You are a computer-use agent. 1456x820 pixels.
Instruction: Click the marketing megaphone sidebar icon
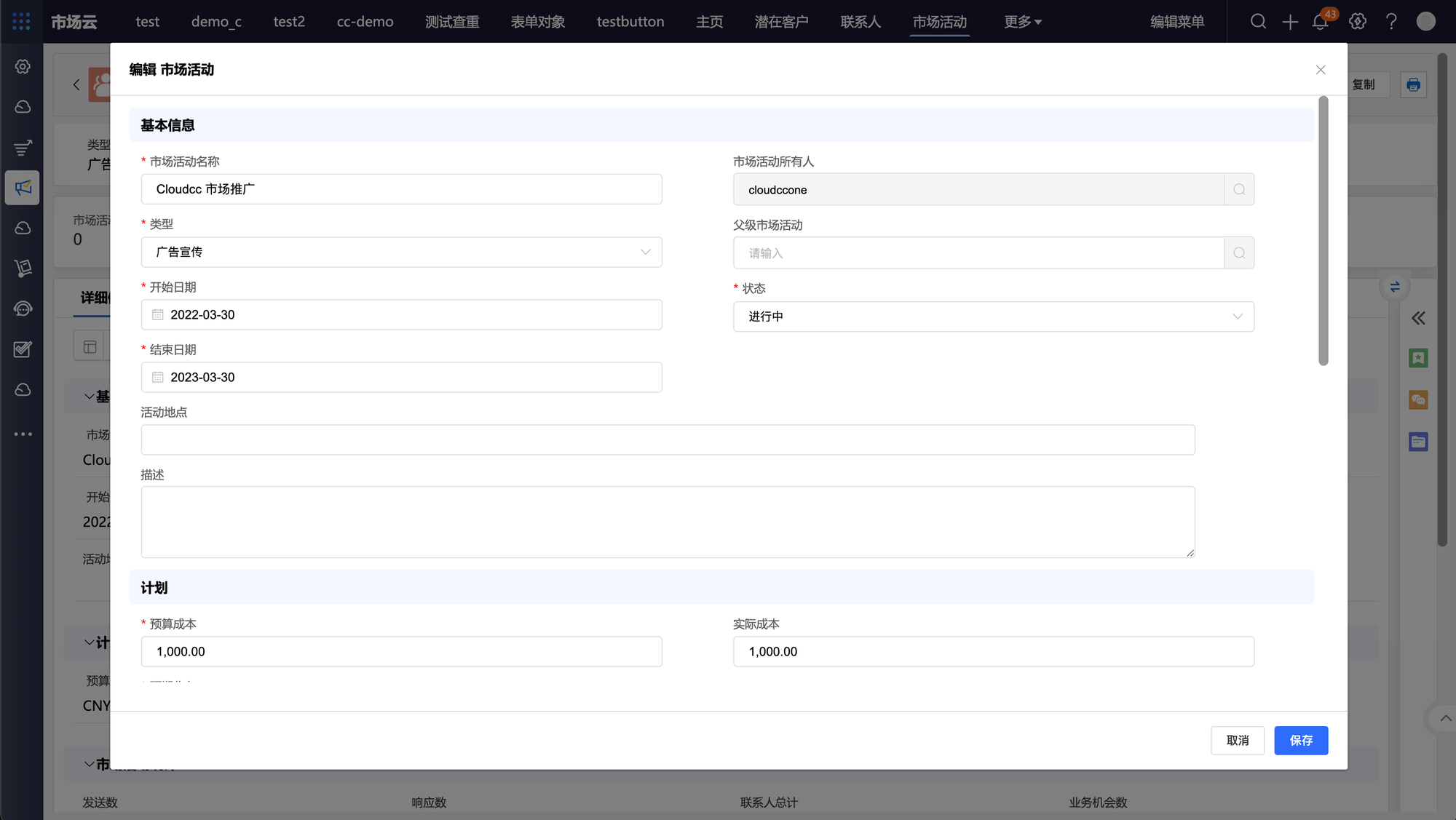tap(23, 188)
